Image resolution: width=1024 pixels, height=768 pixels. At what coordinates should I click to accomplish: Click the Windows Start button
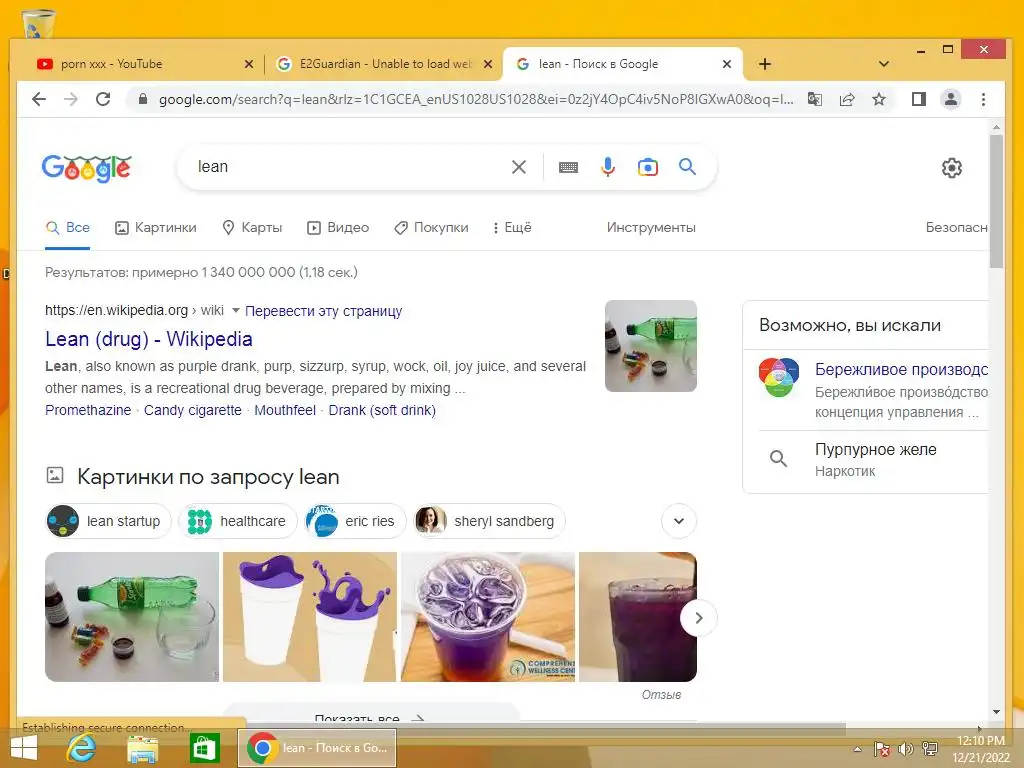24,748
